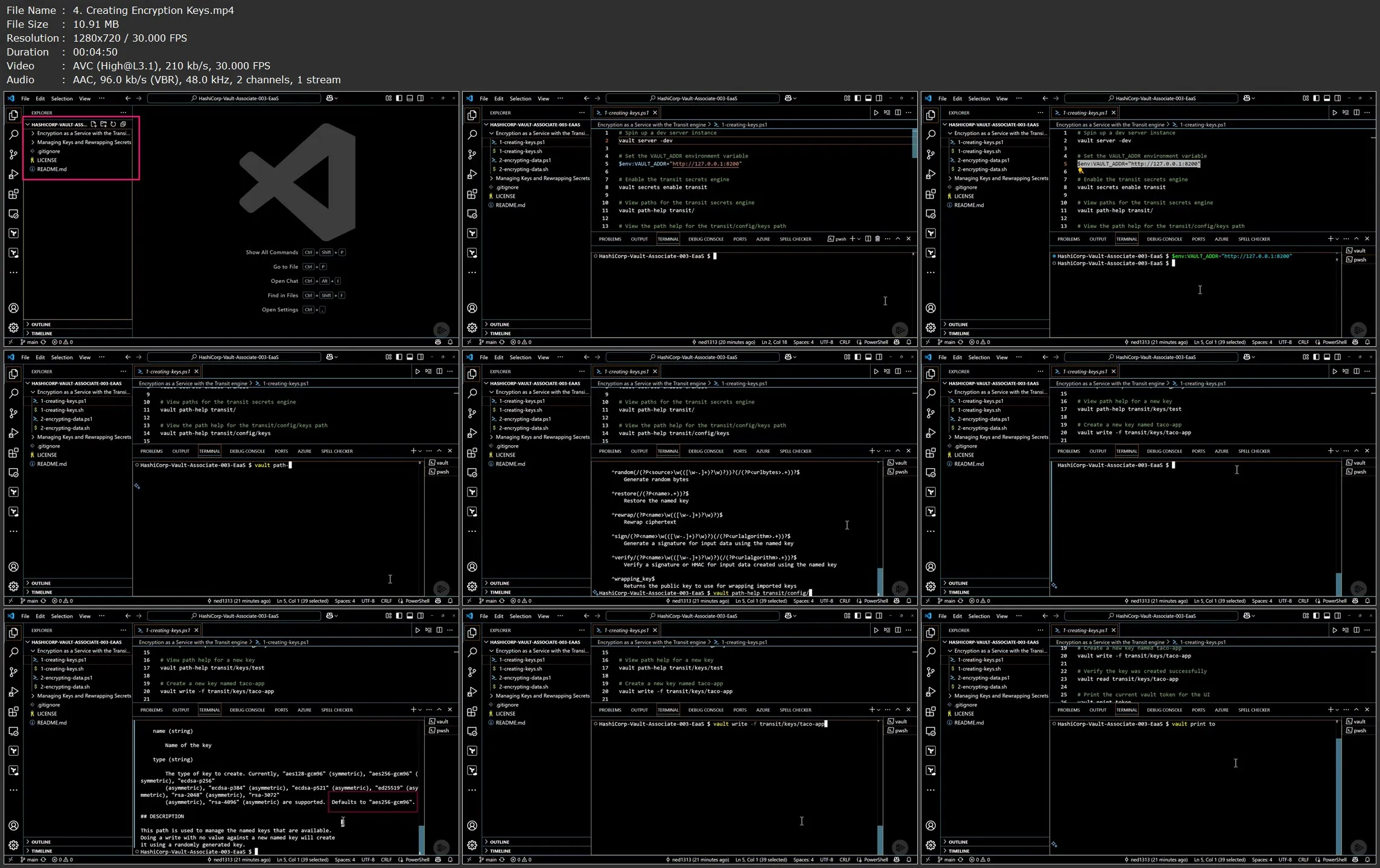Click New Folder icon in top-left frame's explorer
This screenshot has height=868, width=1380.
[x=103, y=124]
